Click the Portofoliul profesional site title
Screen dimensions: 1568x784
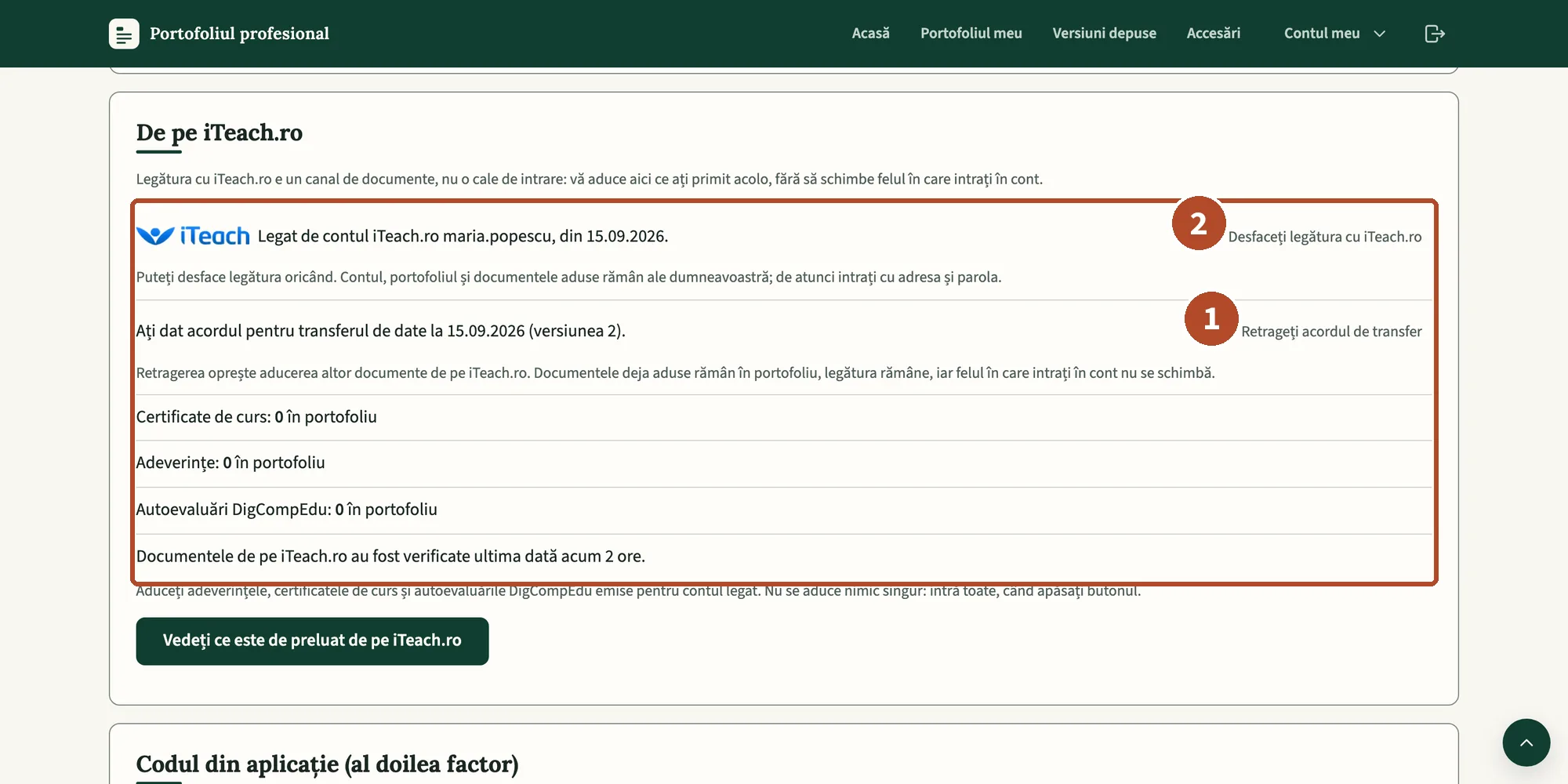[x=239, y=34]
